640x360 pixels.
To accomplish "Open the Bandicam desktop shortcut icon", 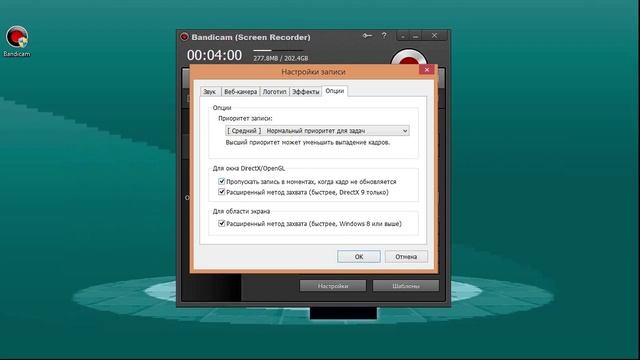I will [17, 41].
